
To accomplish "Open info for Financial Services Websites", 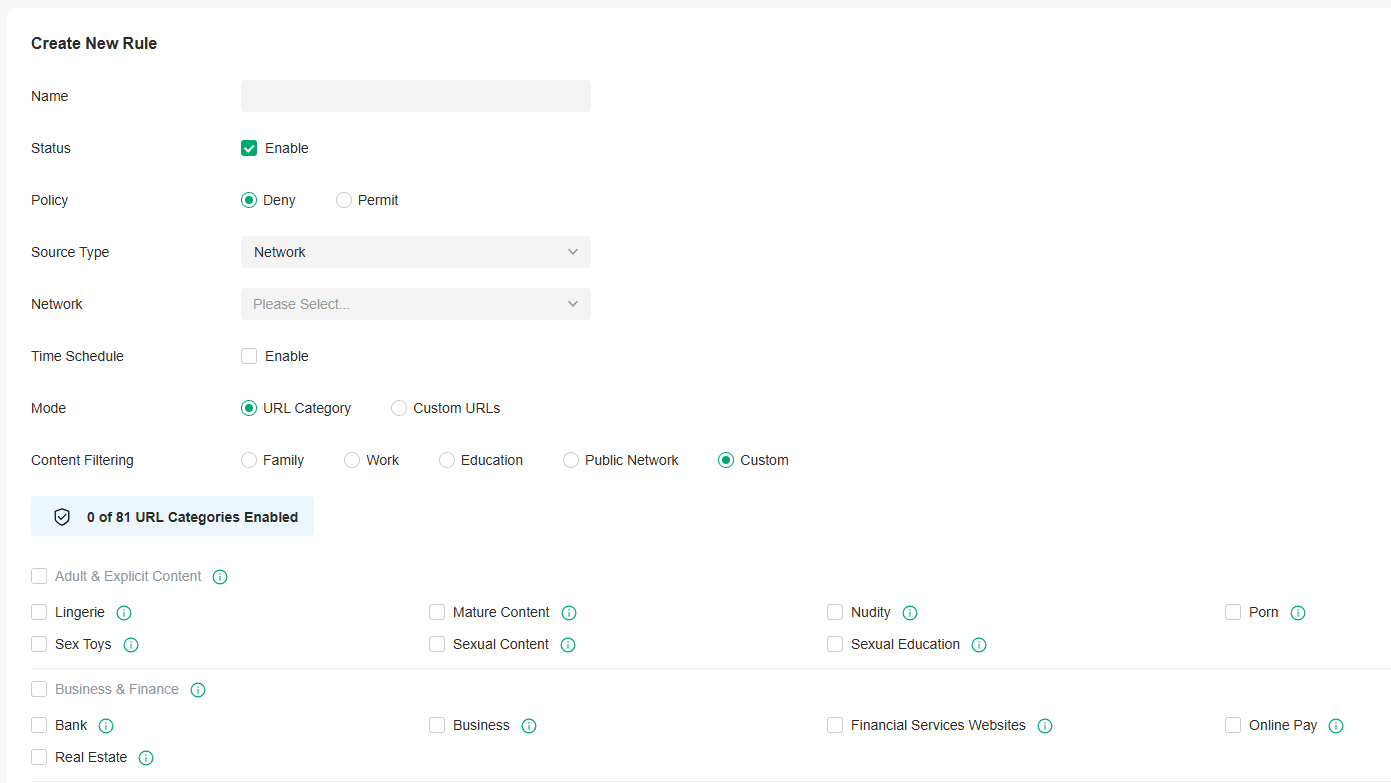I will click(x=1044, y=725).
